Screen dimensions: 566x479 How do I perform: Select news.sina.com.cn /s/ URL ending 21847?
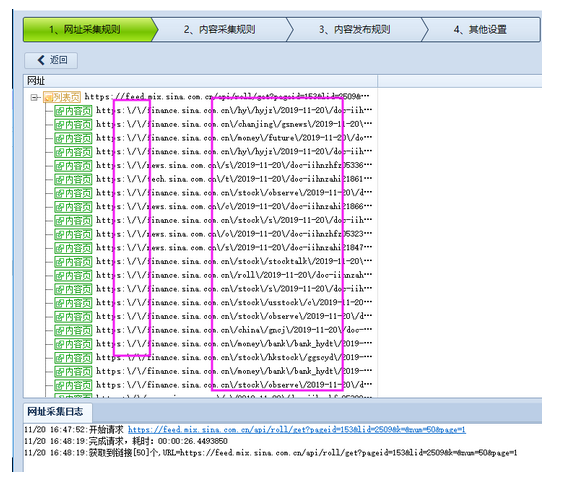[x=234, y=248]
